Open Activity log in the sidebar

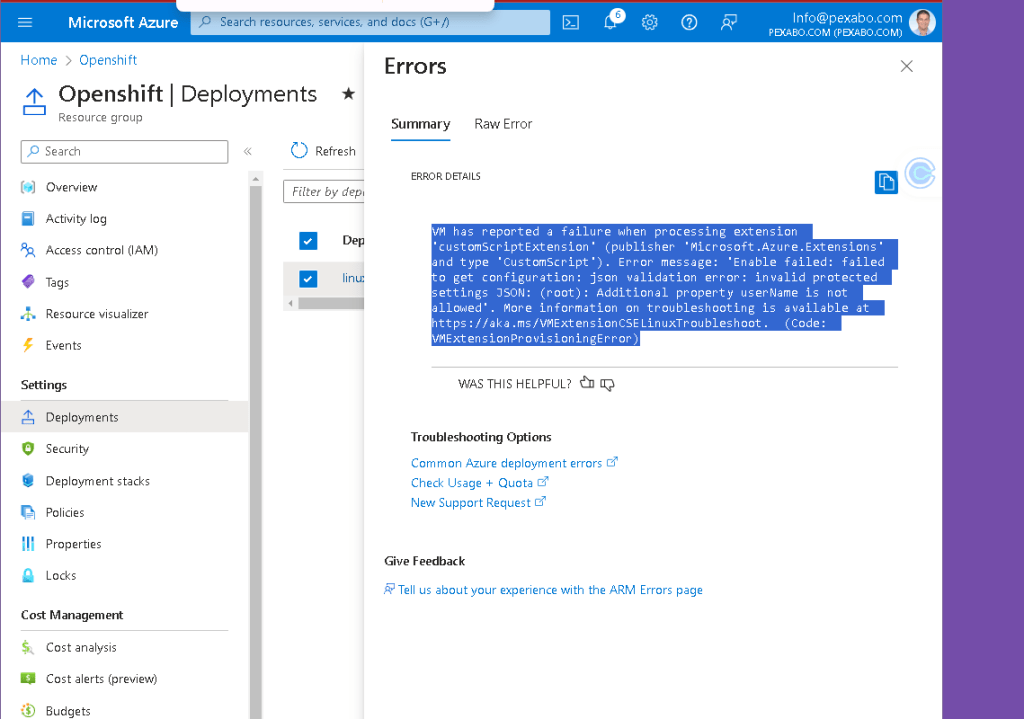(76, 219)
